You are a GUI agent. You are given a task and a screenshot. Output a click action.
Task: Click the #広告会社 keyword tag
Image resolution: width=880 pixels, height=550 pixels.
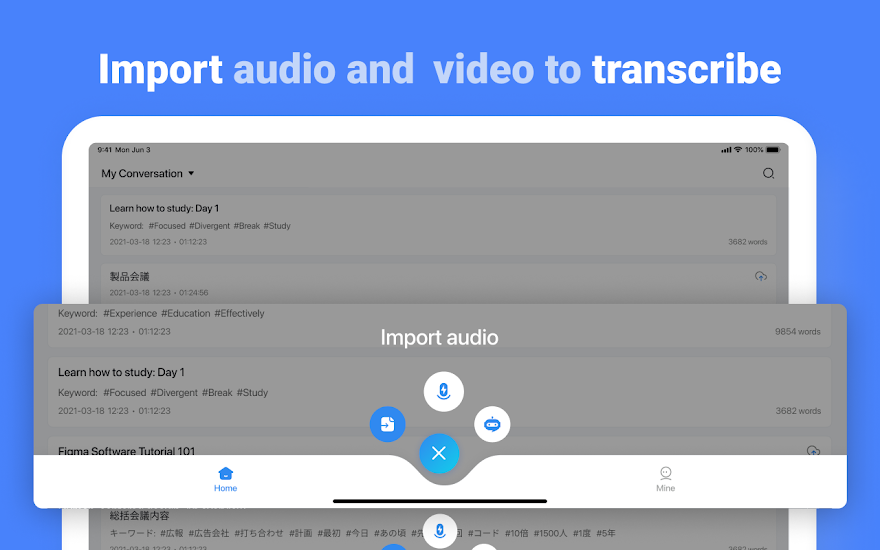click(209, 533)
